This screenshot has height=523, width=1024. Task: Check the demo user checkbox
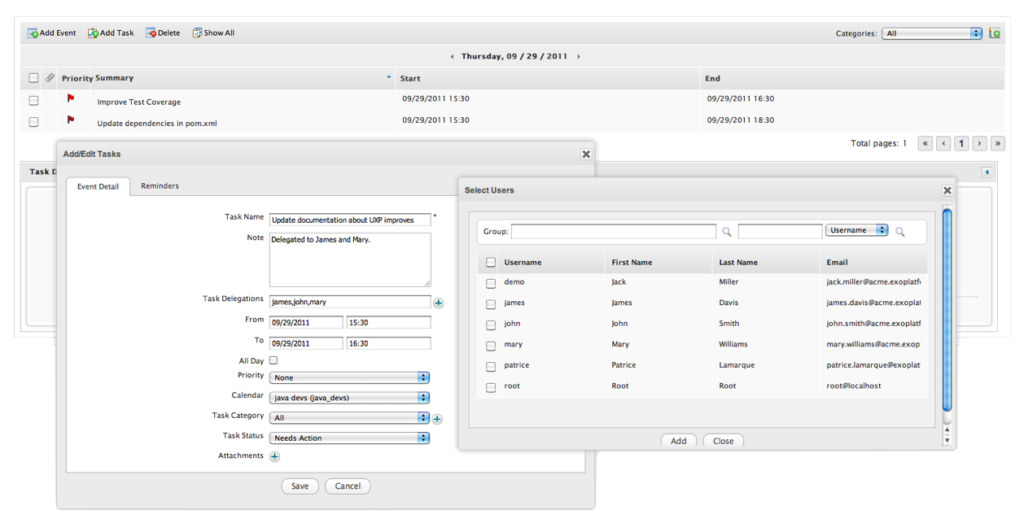[491, 283]
